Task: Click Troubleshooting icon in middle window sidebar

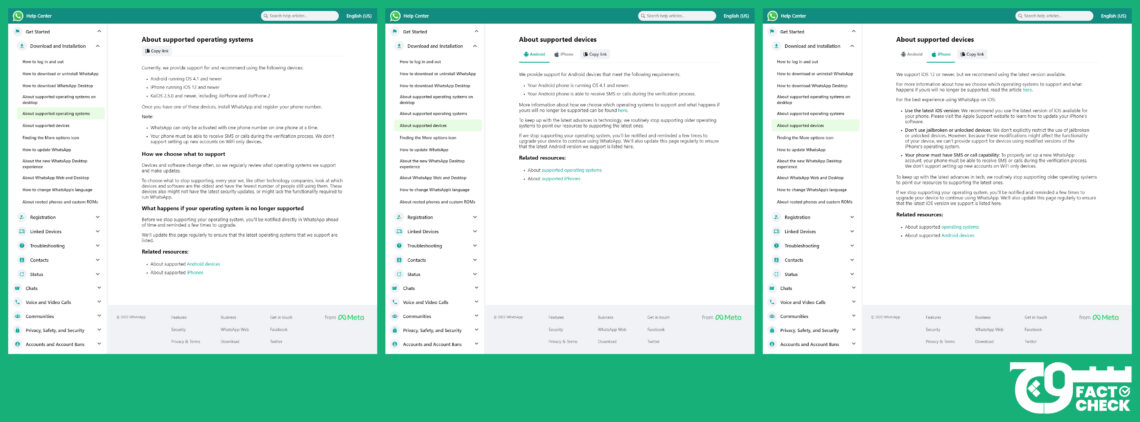Action: [399, 246]
